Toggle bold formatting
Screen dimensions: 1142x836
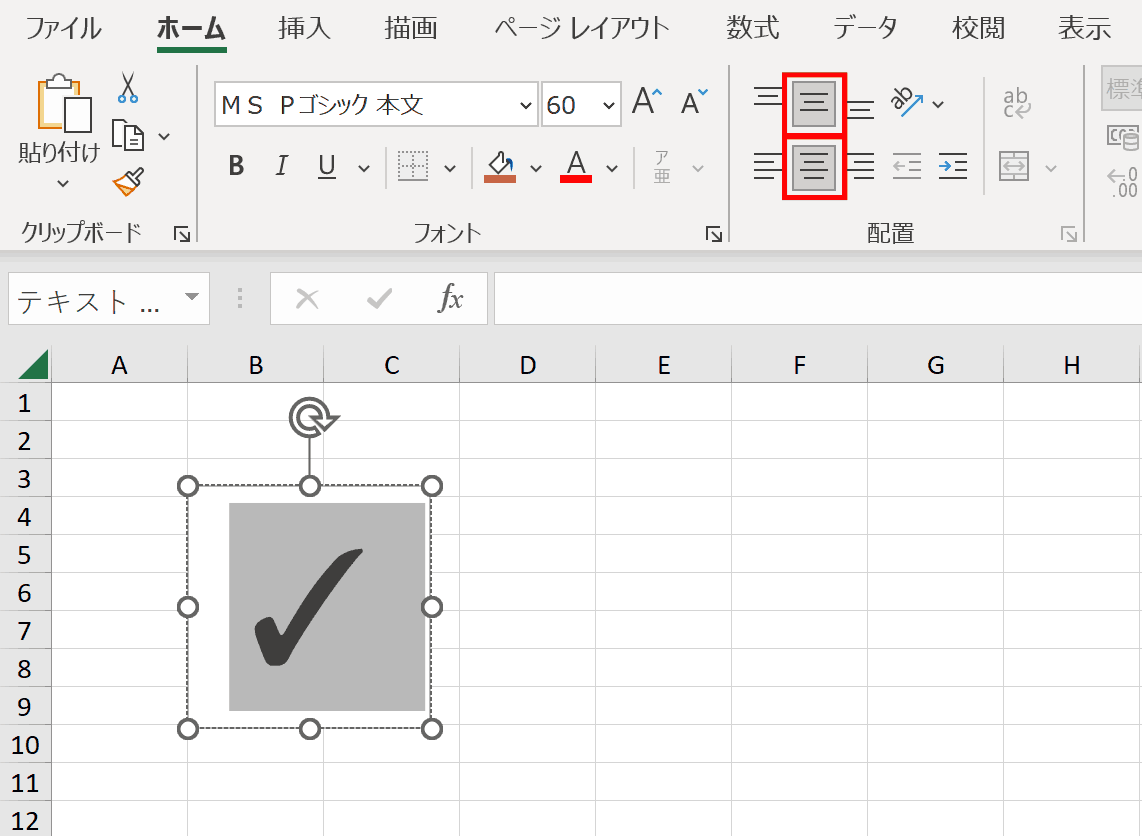236,167
